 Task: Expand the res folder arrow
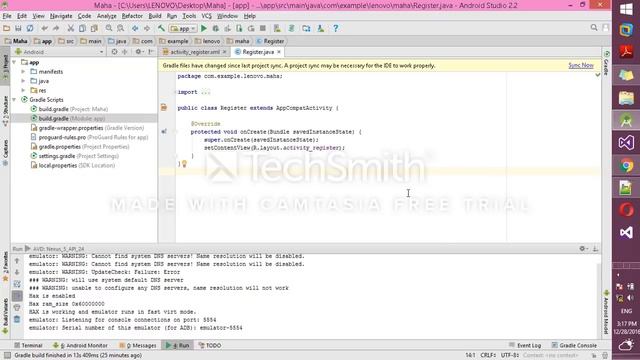click(24, 91)
